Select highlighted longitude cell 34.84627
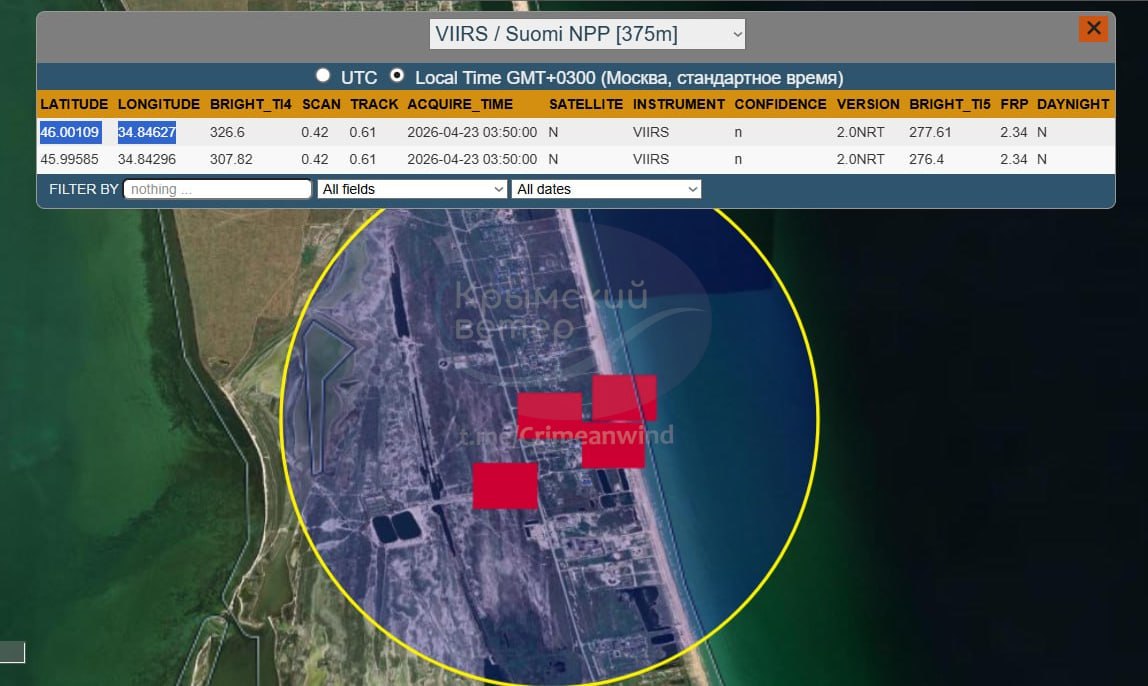 point(147,132)
